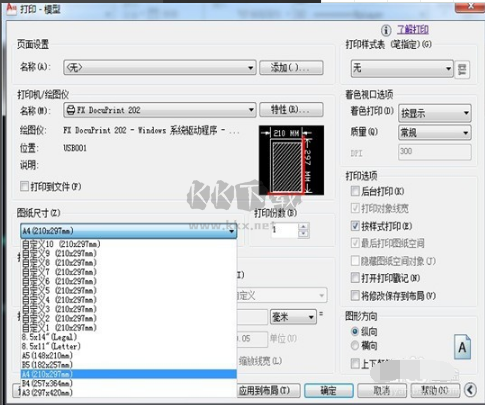Collapse dialog with the round arrow button

(x=471, y=389)
